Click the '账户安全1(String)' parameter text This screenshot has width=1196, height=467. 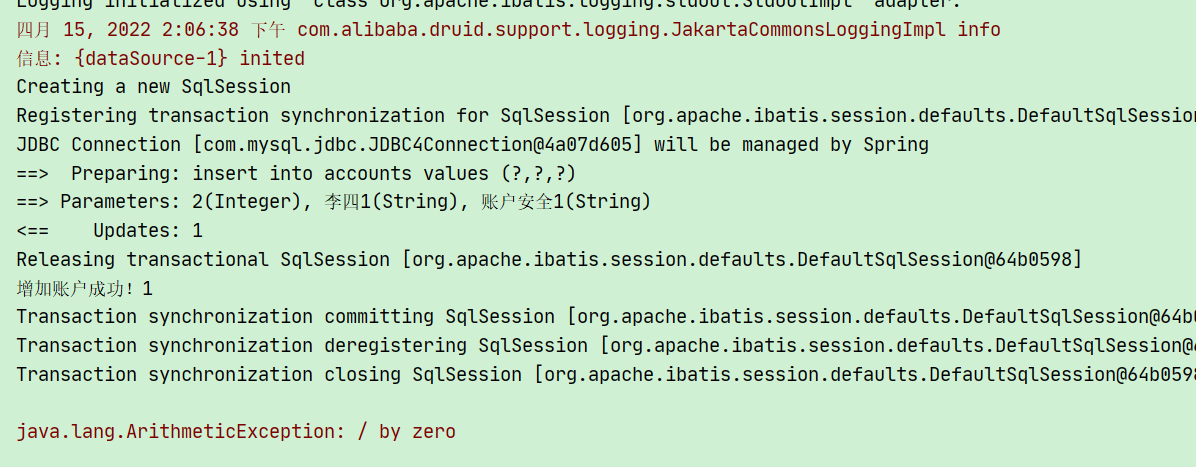tap(566, 202)
